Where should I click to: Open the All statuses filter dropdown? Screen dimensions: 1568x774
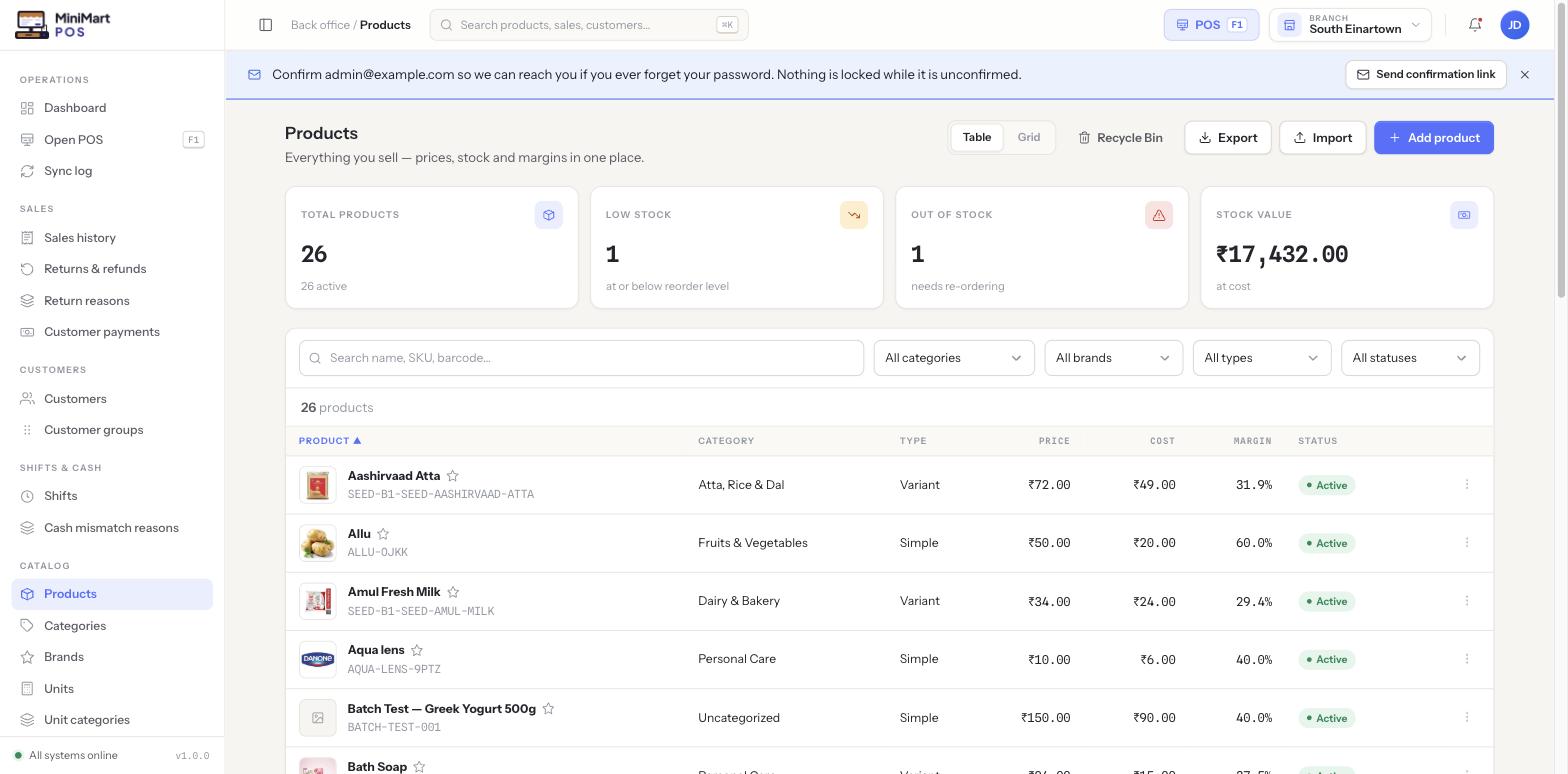[x=1410, y=358]
